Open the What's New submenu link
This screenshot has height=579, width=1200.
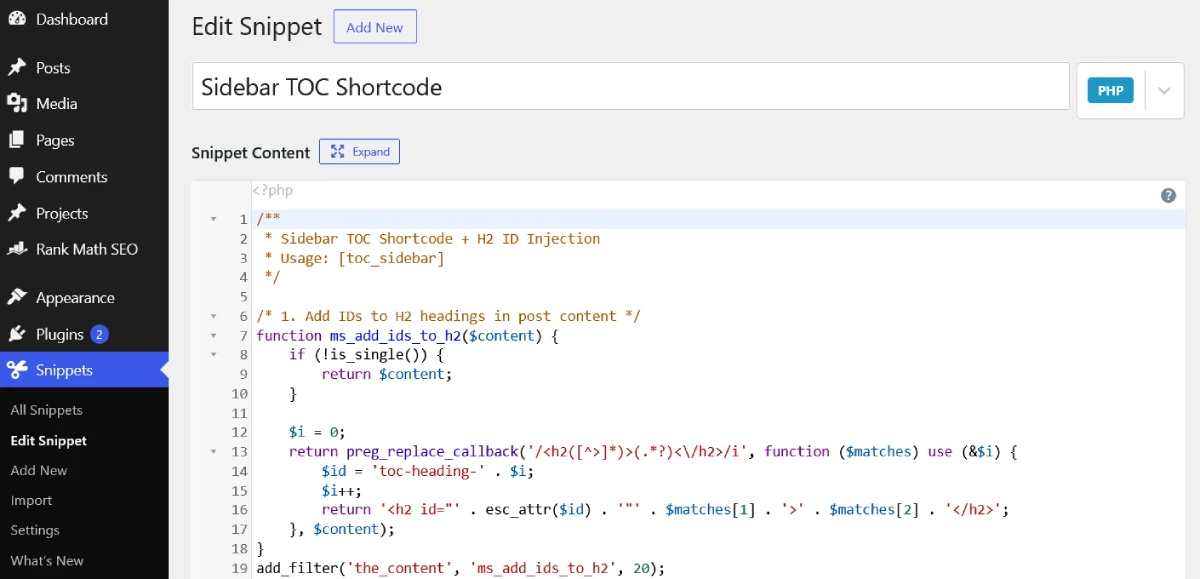point(47,560)
